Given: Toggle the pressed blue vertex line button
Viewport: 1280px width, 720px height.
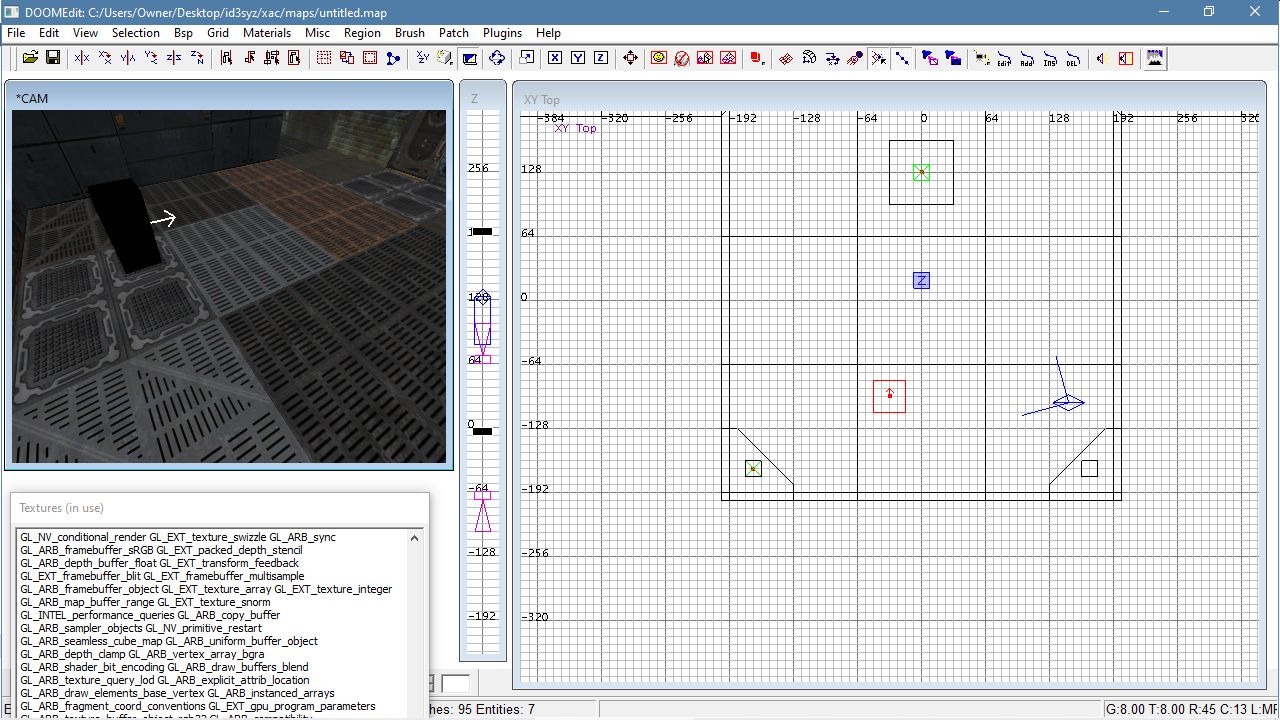Looking at the screenshot, I should point(902,58).
